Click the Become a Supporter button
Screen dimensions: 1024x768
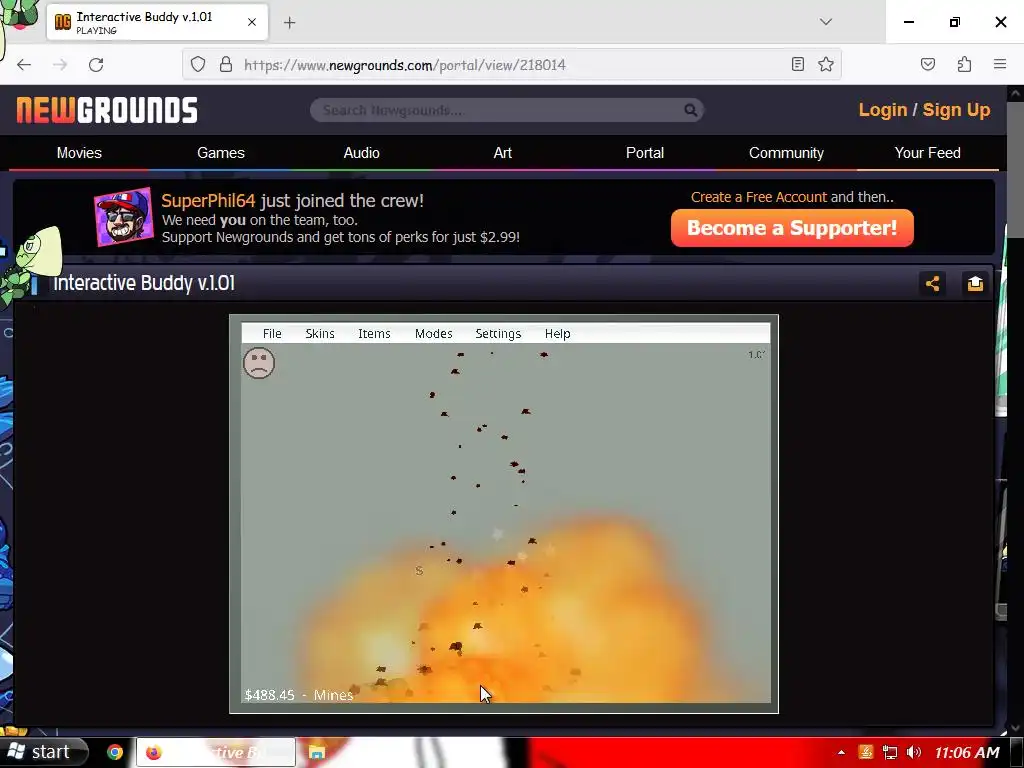pos(792,228)
